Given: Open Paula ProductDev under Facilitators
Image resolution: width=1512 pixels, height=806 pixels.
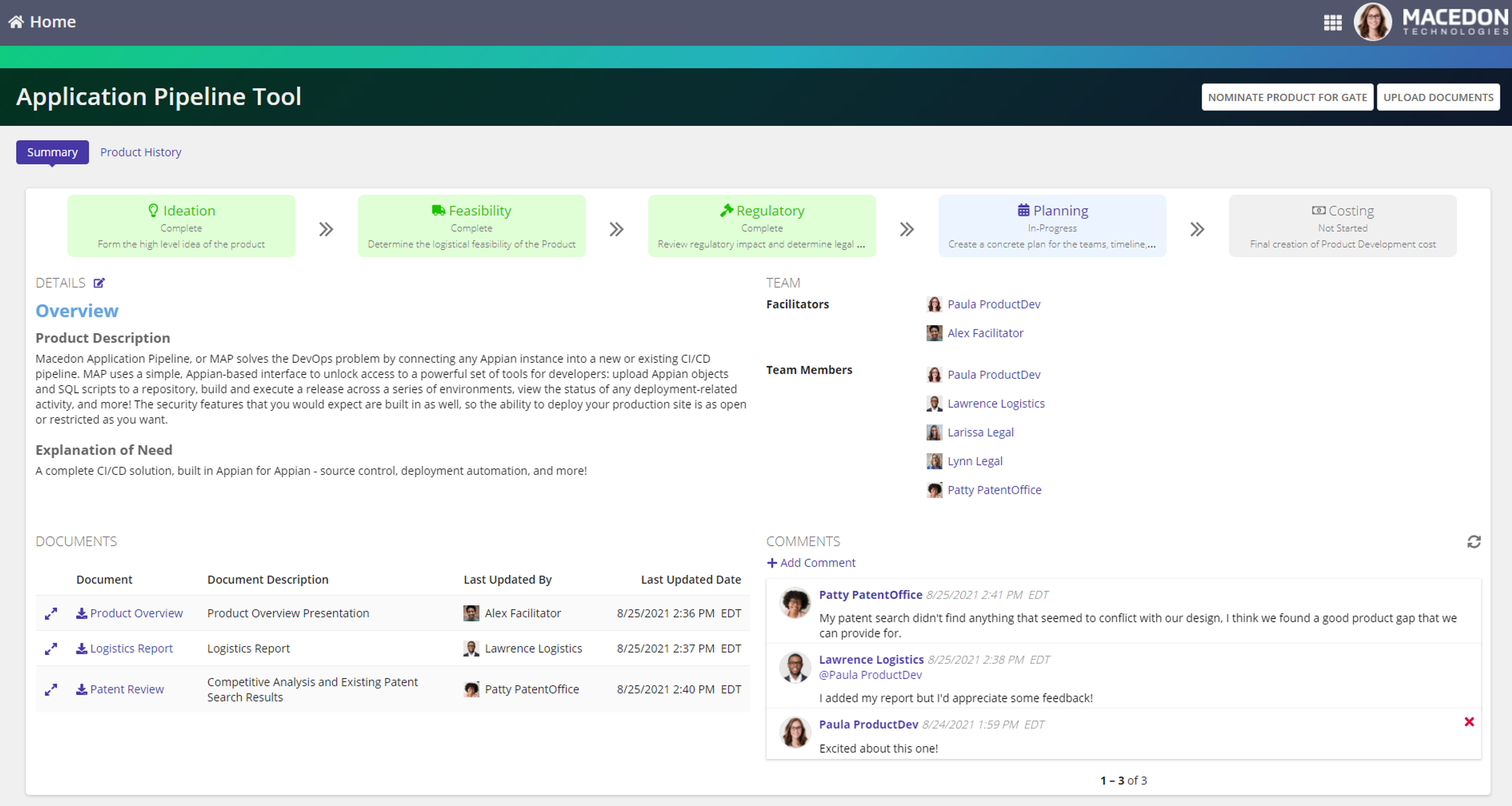Looking at the screenshot, I should pos(994,305).
